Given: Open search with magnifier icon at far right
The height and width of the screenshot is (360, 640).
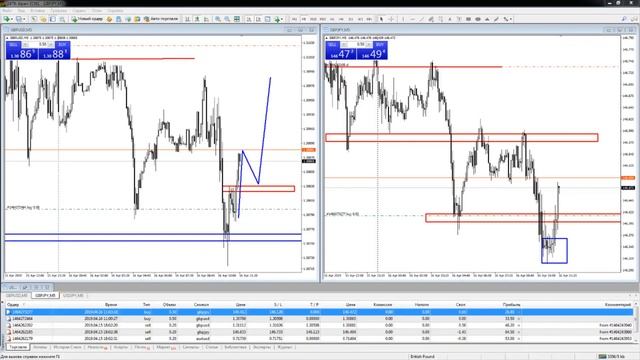Looking at the screenshot, I should click(624, 19).
